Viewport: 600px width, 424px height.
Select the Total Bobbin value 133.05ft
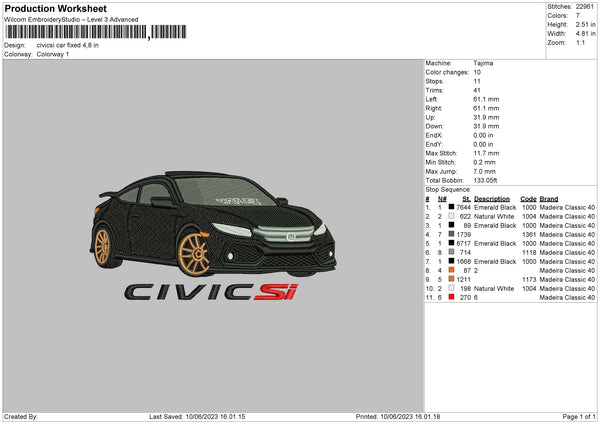click(x=485, y=181)
